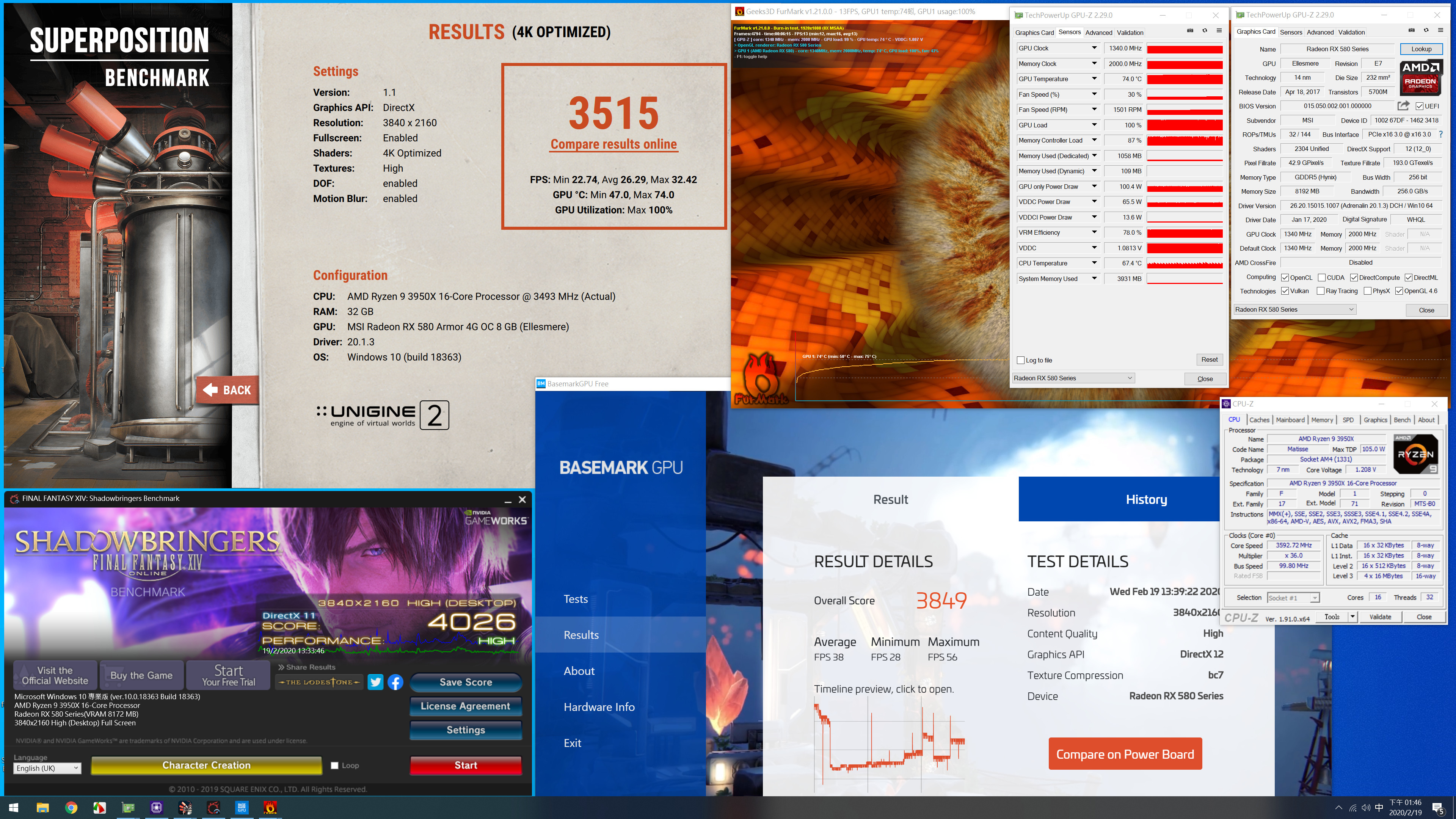Click the refresh icon in the GPU-Z Sensors window
1456x819 pixels.
[1205, 31]
